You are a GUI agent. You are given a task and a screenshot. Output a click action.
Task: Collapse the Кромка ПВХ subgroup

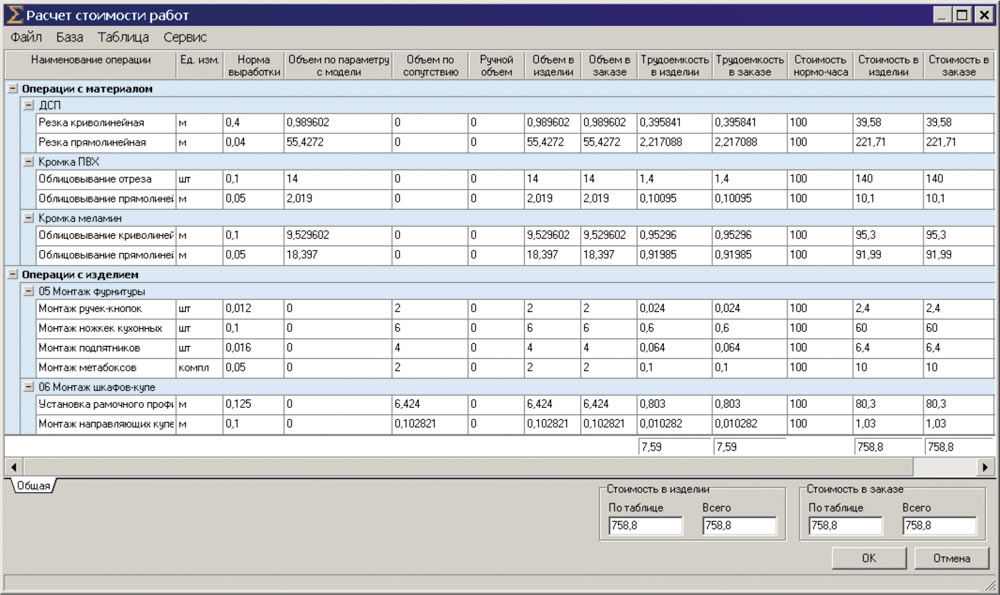[29, 162]
